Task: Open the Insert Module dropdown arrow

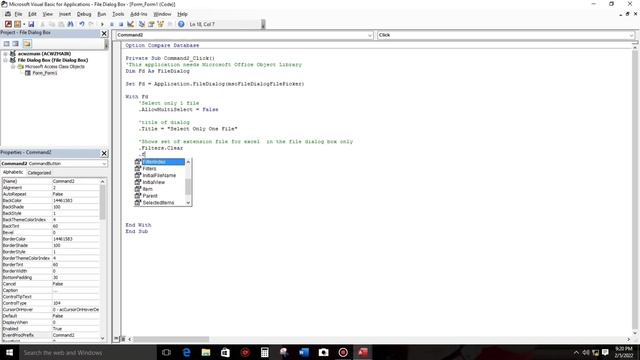Action: tap(24, 24)
